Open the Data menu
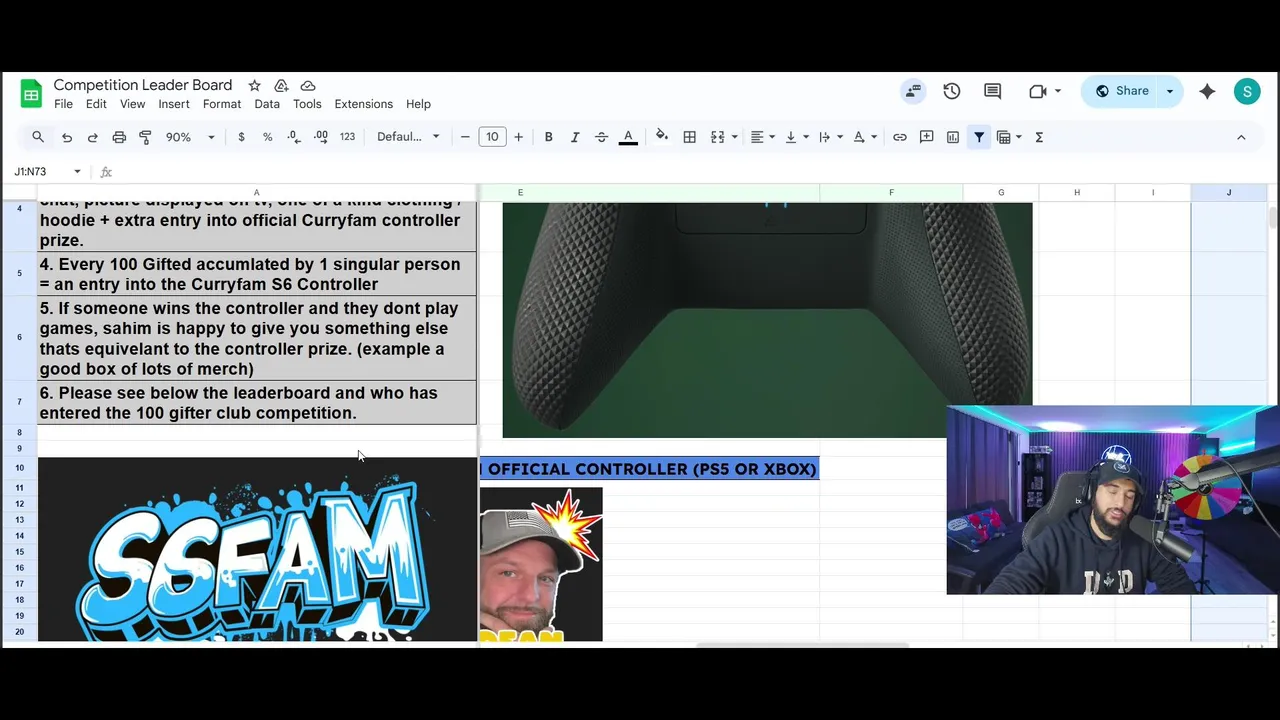 coord(267,104)
